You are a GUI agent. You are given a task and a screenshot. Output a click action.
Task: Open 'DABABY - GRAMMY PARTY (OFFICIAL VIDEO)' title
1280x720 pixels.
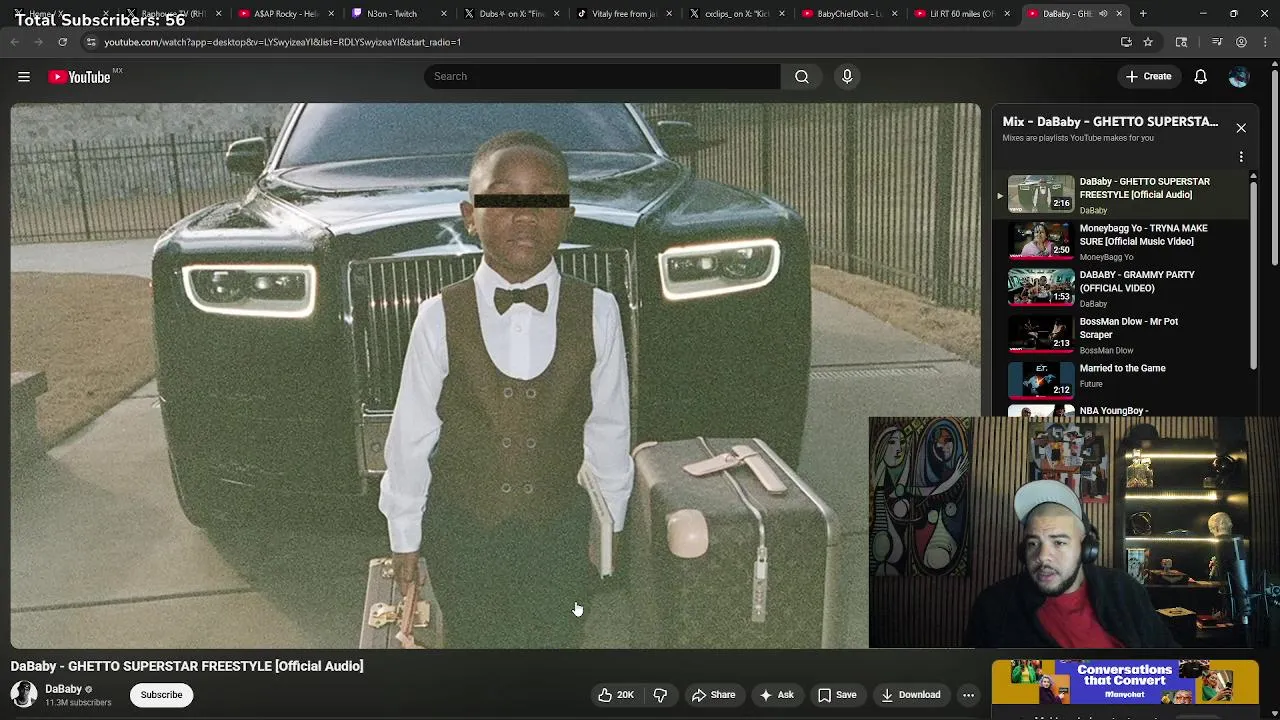(x=1137, y=281)
